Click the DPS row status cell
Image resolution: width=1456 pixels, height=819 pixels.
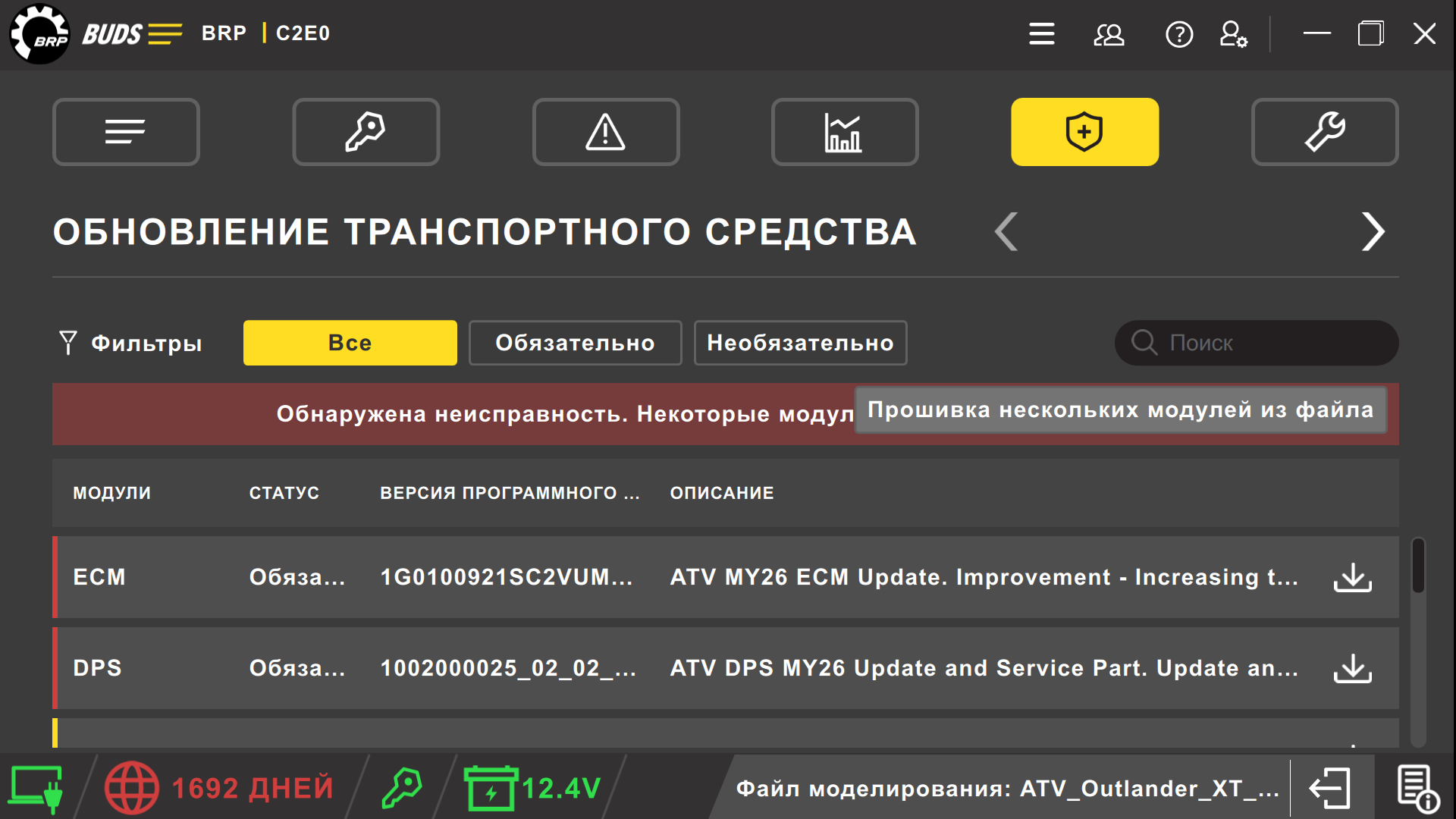297,668
